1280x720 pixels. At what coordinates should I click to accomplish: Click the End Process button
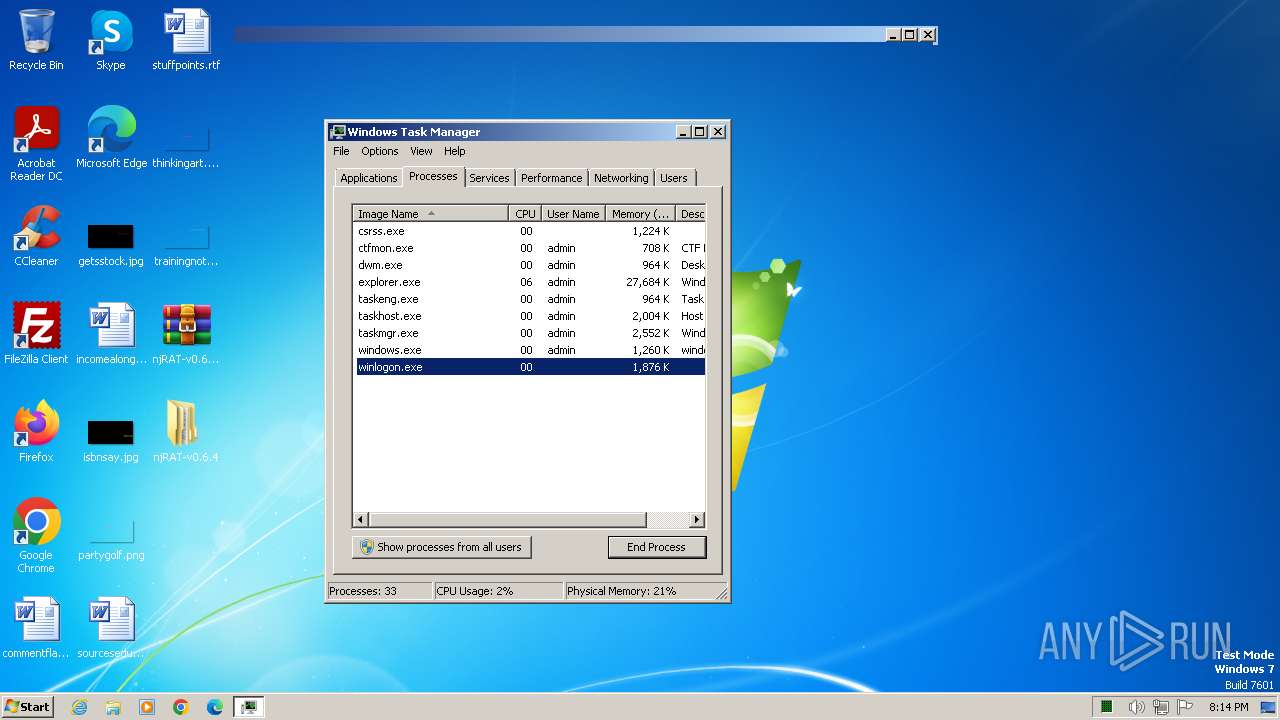(657, 547)
